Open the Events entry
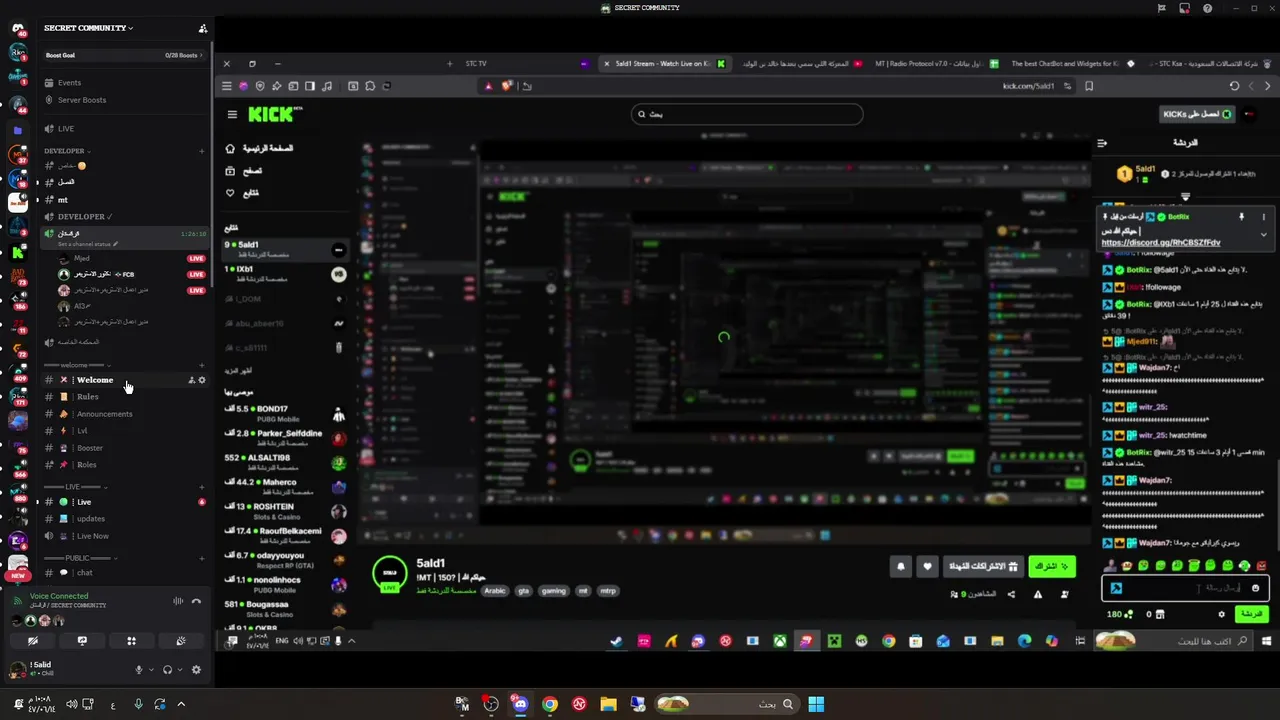Image resolution: width=1280 pixels, height=720 pixels. tap(124, 83)
